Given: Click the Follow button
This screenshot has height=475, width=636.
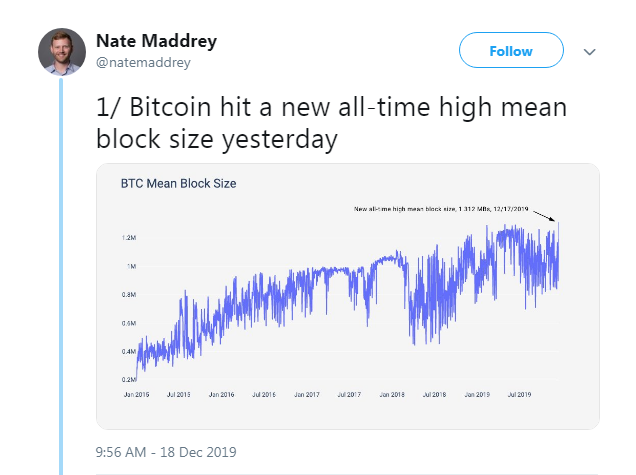Looking at the screenshot, I should [510, 51].
